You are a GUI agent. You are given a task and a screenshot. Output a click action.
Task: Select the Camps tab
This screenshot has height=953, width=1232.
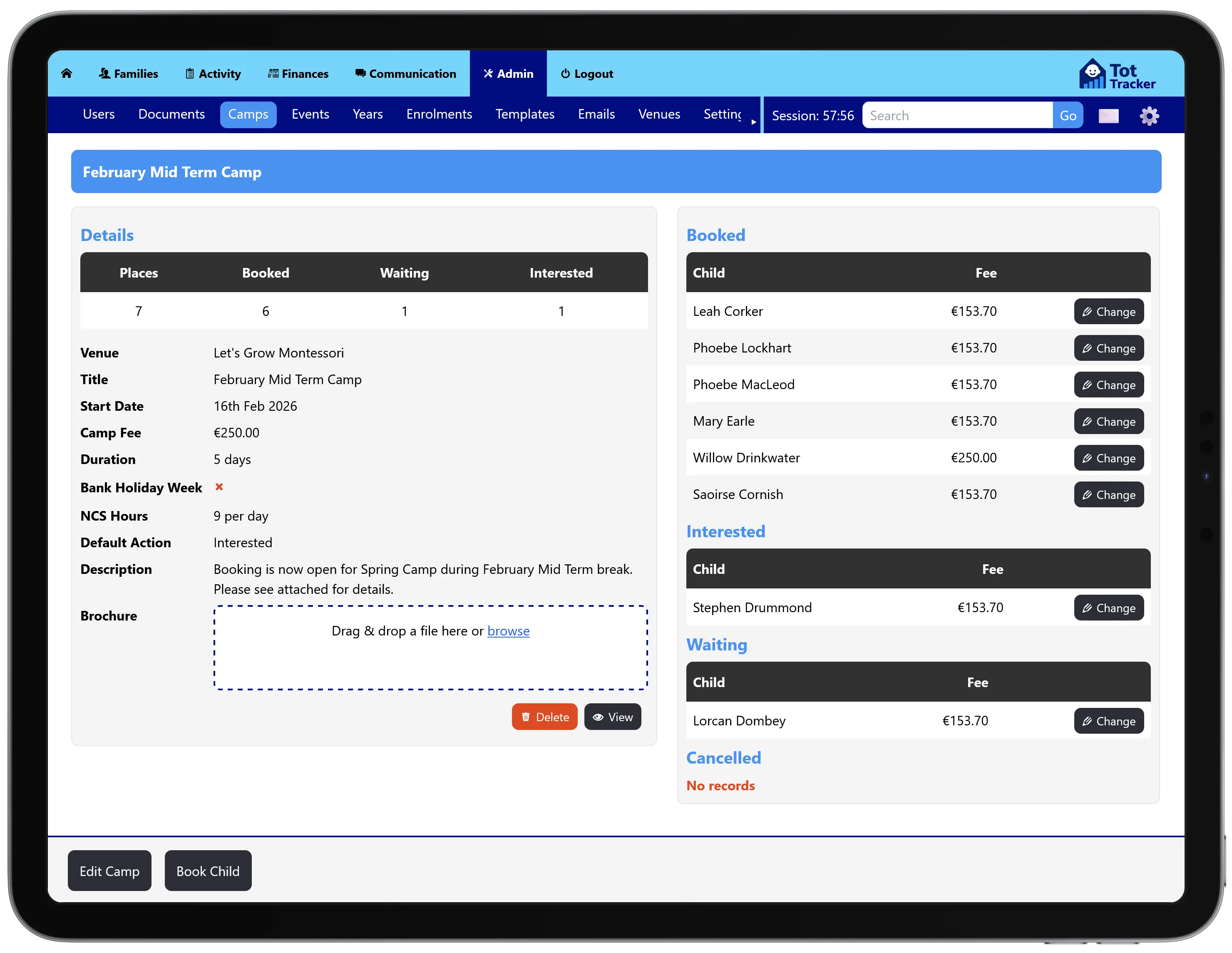[x=248, y=114]
